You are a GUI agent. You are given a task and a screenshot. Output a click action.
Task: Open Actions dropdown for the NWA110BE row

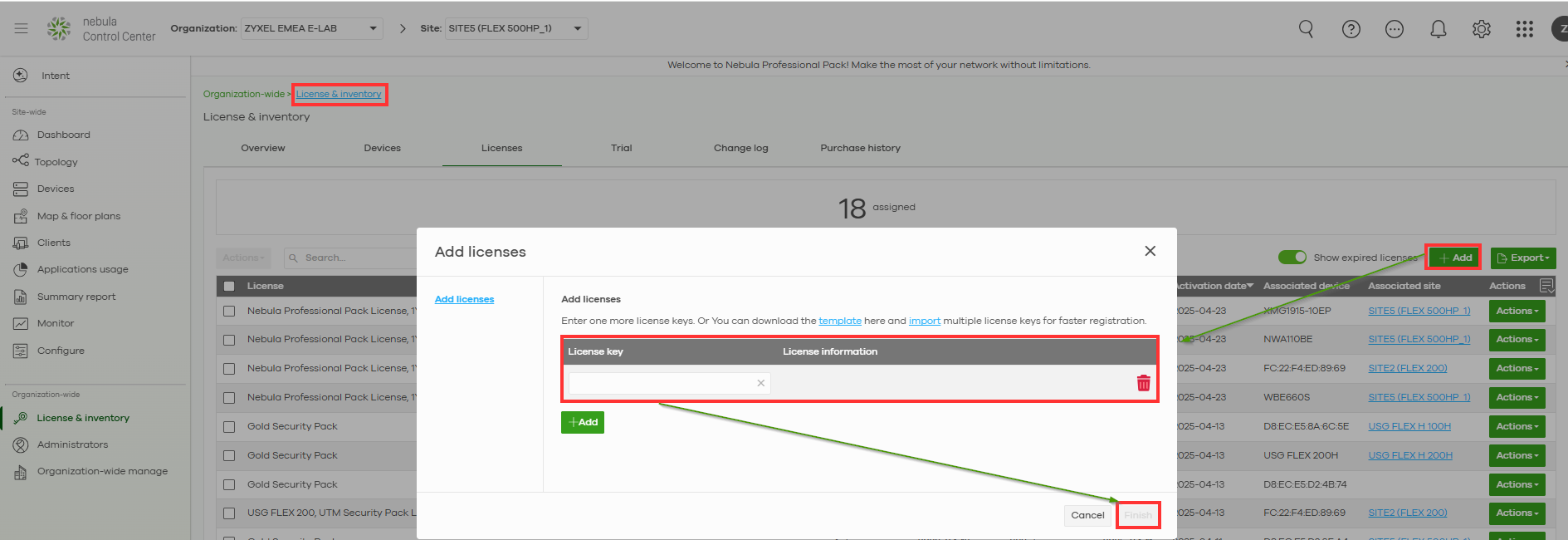1517,340
